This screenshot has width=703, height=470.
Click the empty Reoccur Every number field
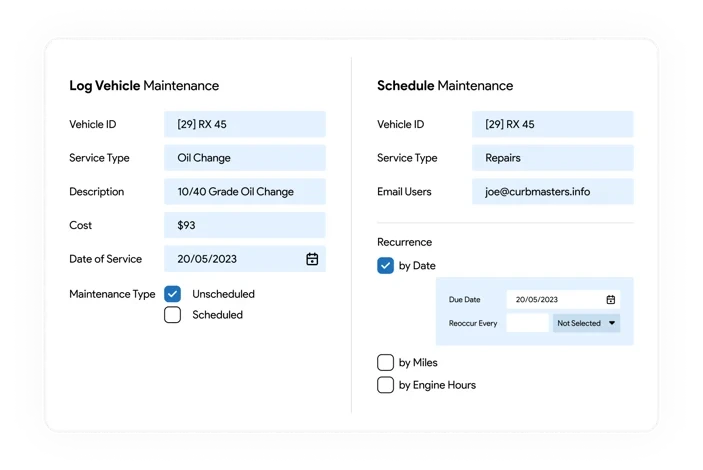pyautogui.click(x=528, y=323)
